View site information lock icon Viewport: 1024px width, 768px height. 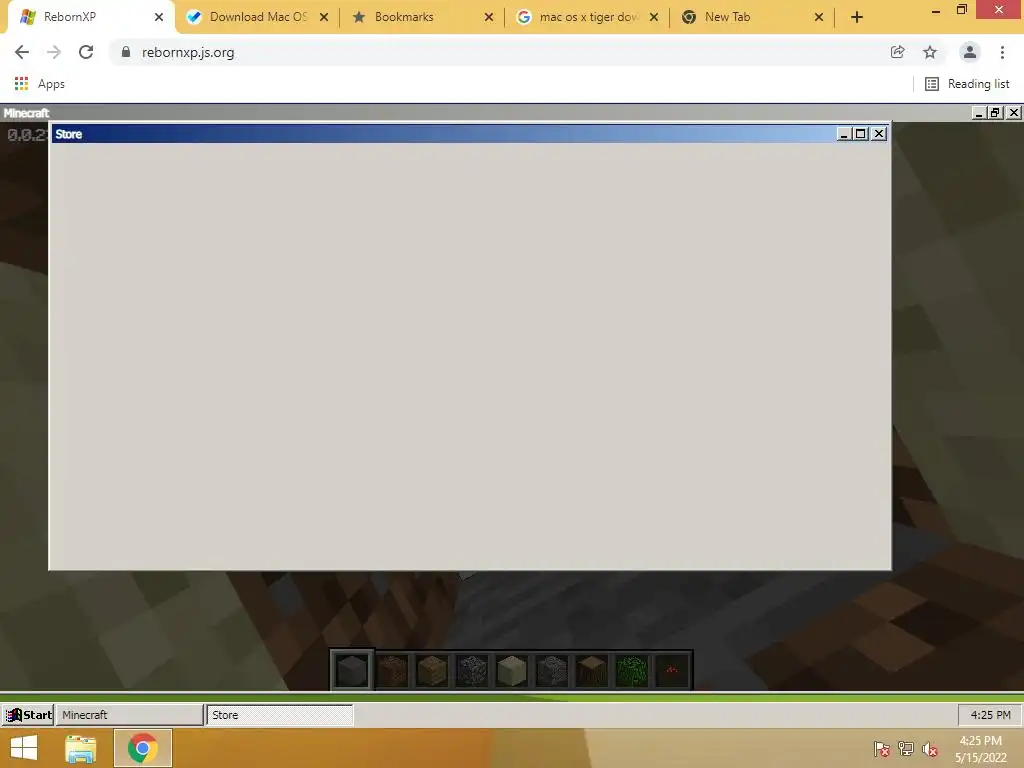click(126, 52)
